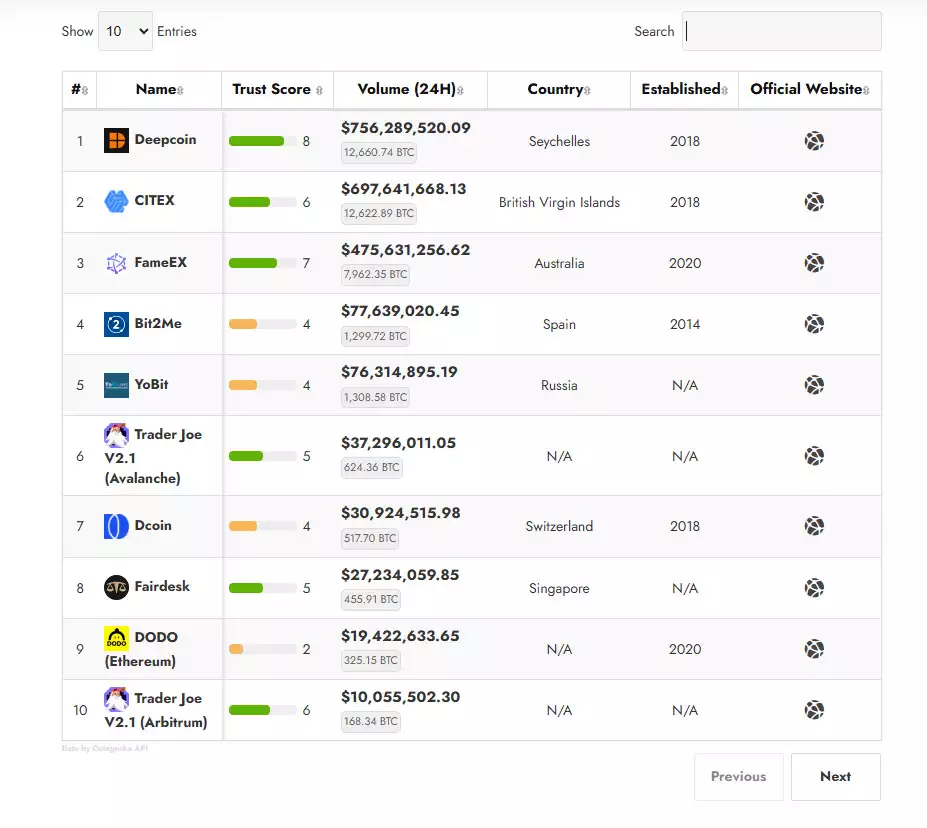Image resolution: width=927 pixels, height=828 pixels.
Task: Sort table by Trust Score column
Action: [x=277, y=90]
